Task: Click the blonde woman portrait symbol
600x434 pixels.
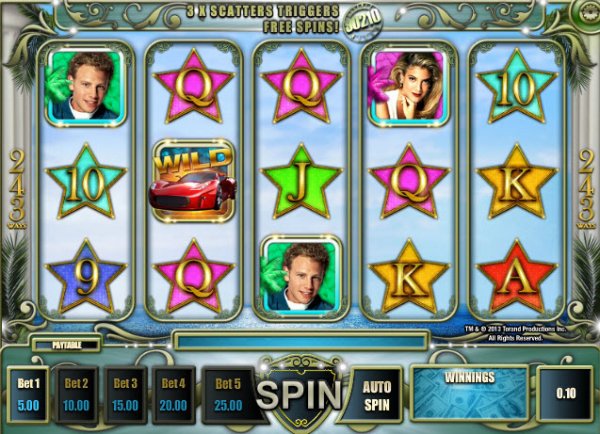Action: point(408,87)
